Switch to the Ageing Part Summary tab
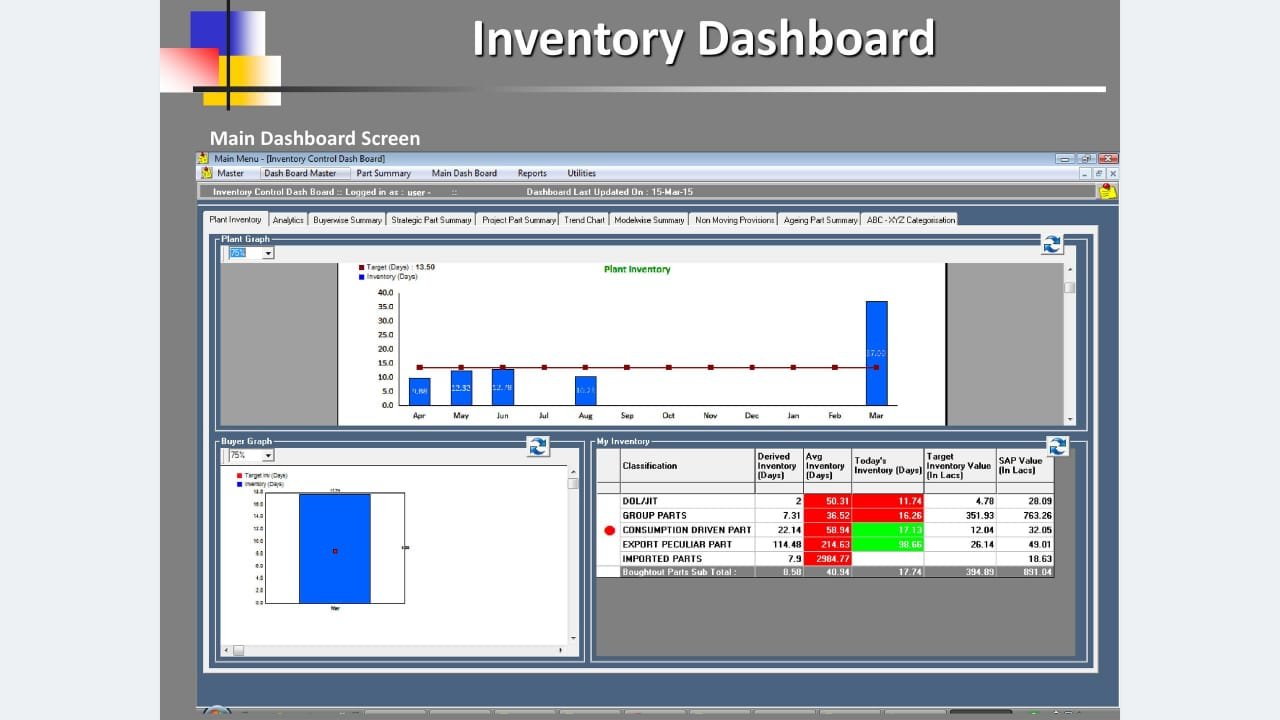 pyautogui.click(x=820, y=220)
